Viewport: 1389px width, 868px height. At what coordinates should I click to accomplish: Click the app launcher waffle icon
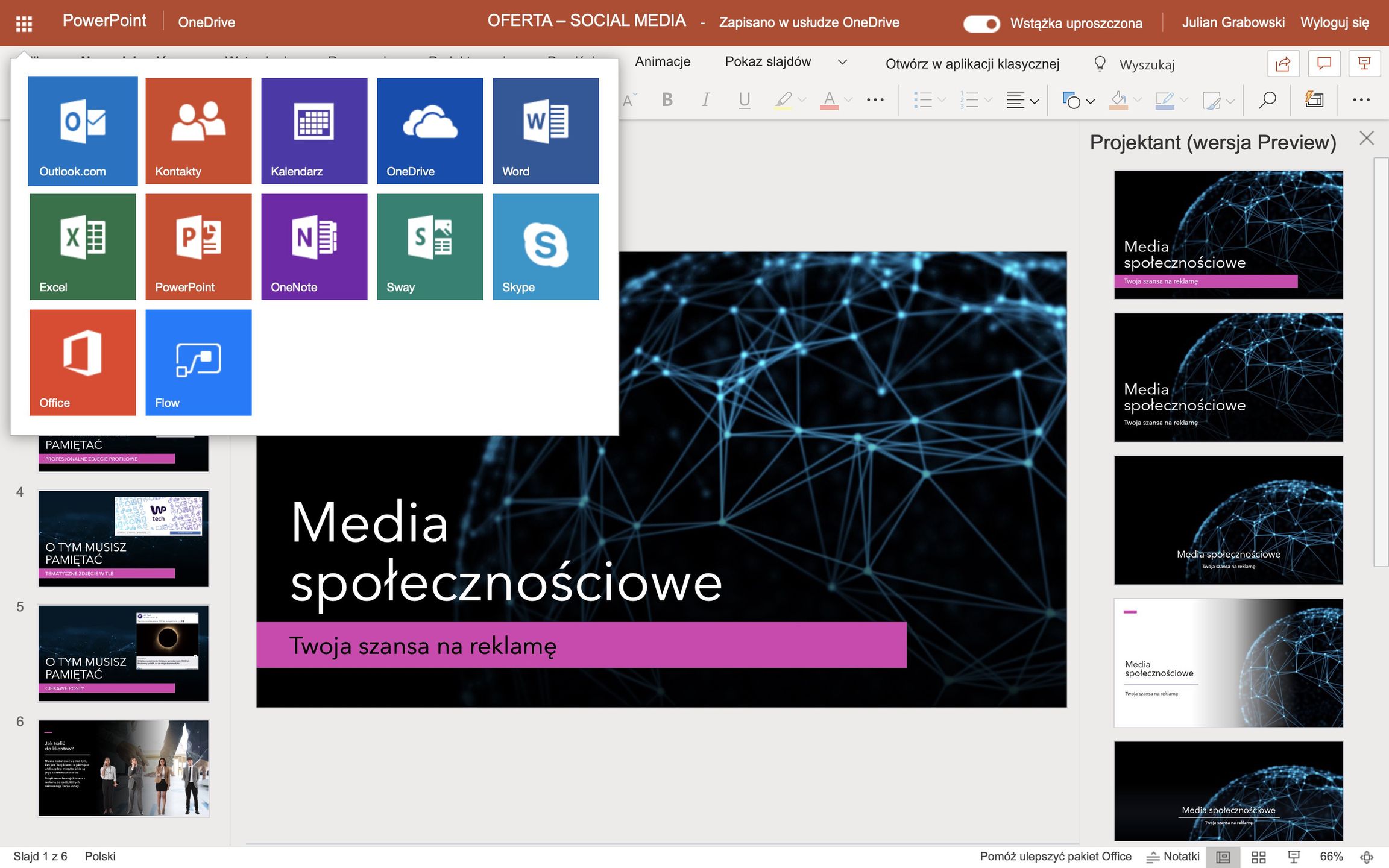[24, 24]
